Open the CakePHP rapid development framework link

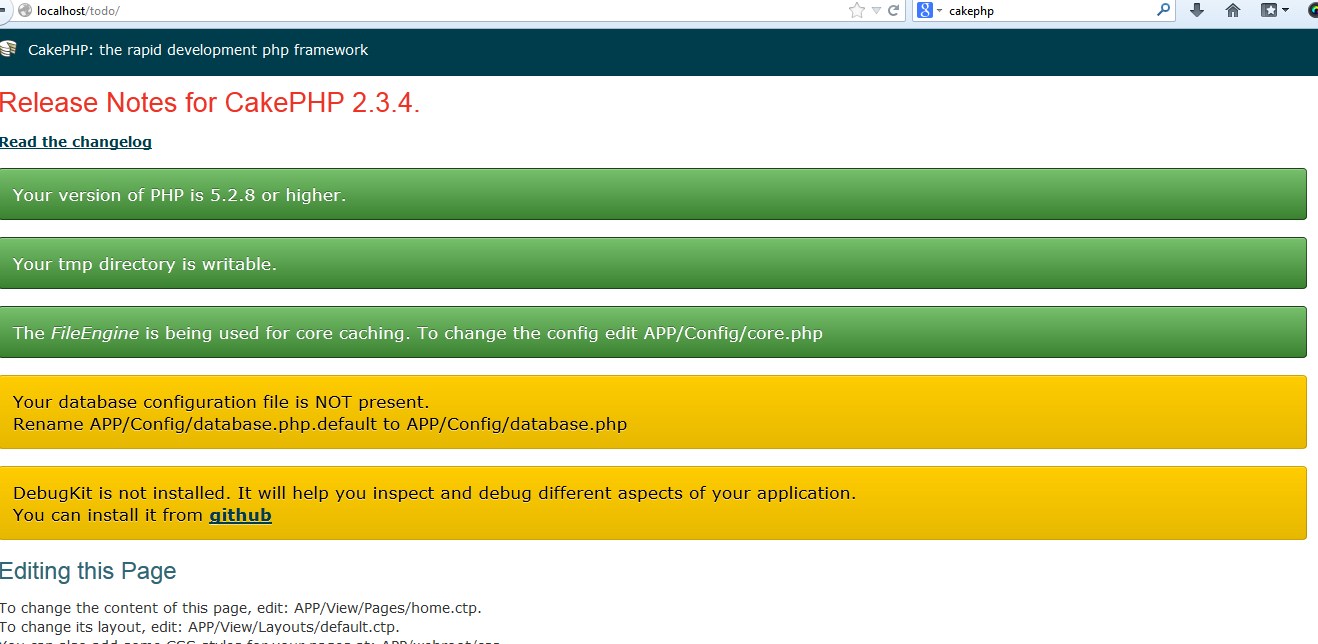click(x=198, y=50)
